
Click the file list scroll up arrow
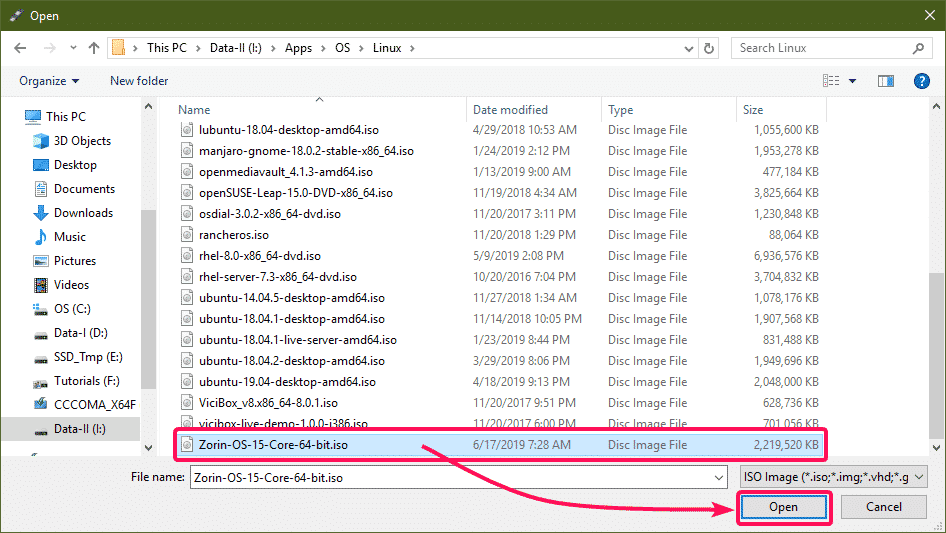(x=936, y=107)
